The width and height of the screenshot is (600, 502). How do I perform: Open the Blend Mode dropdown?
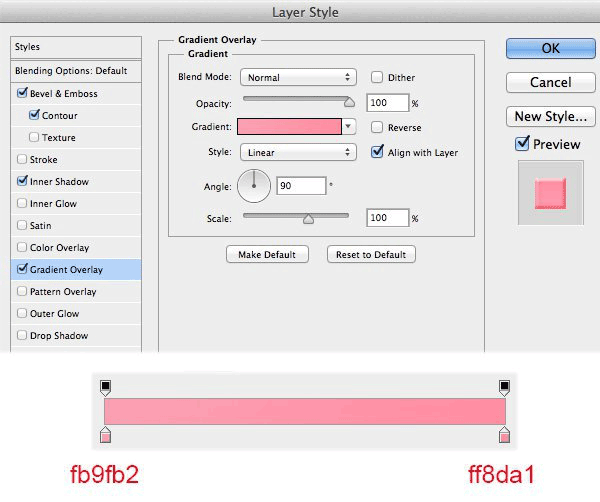click(x=298, y=77)
